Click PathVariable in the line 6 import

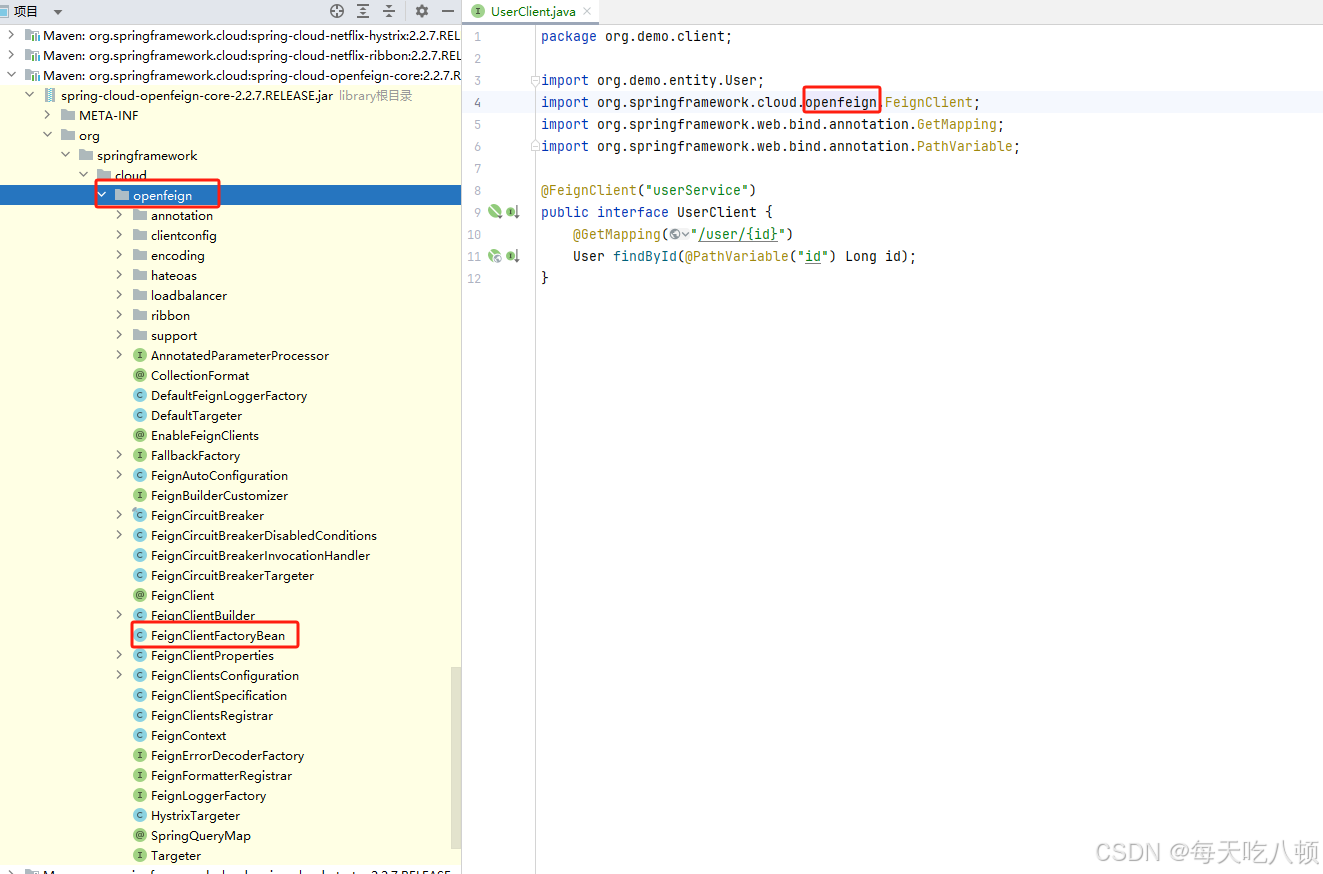[965, 146]
